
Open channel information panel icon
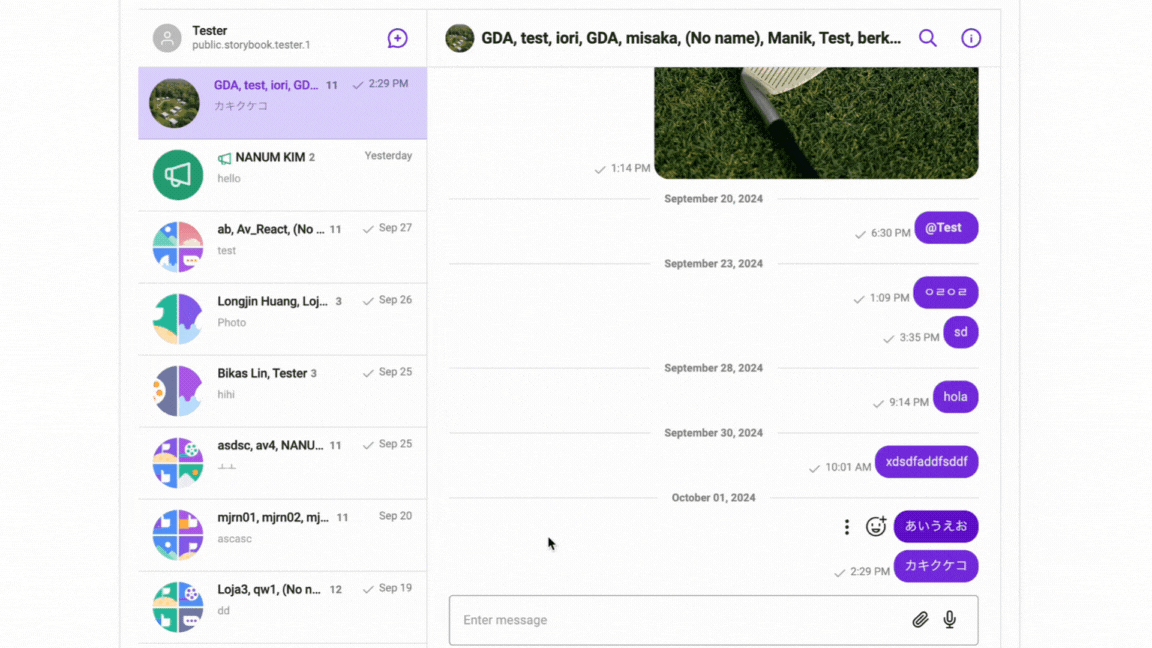pyautogui.click(x=971, y=38)
